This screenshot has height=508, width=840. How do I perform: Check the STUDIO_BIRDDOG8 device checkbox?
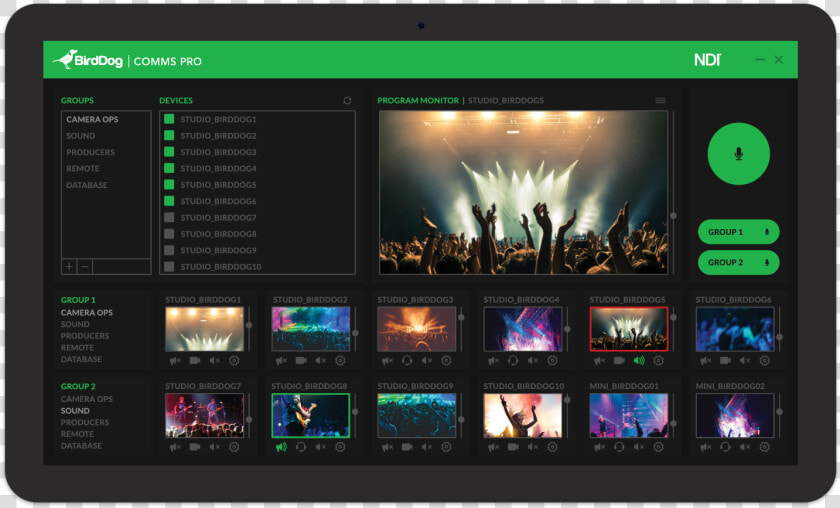coord(169,234)
